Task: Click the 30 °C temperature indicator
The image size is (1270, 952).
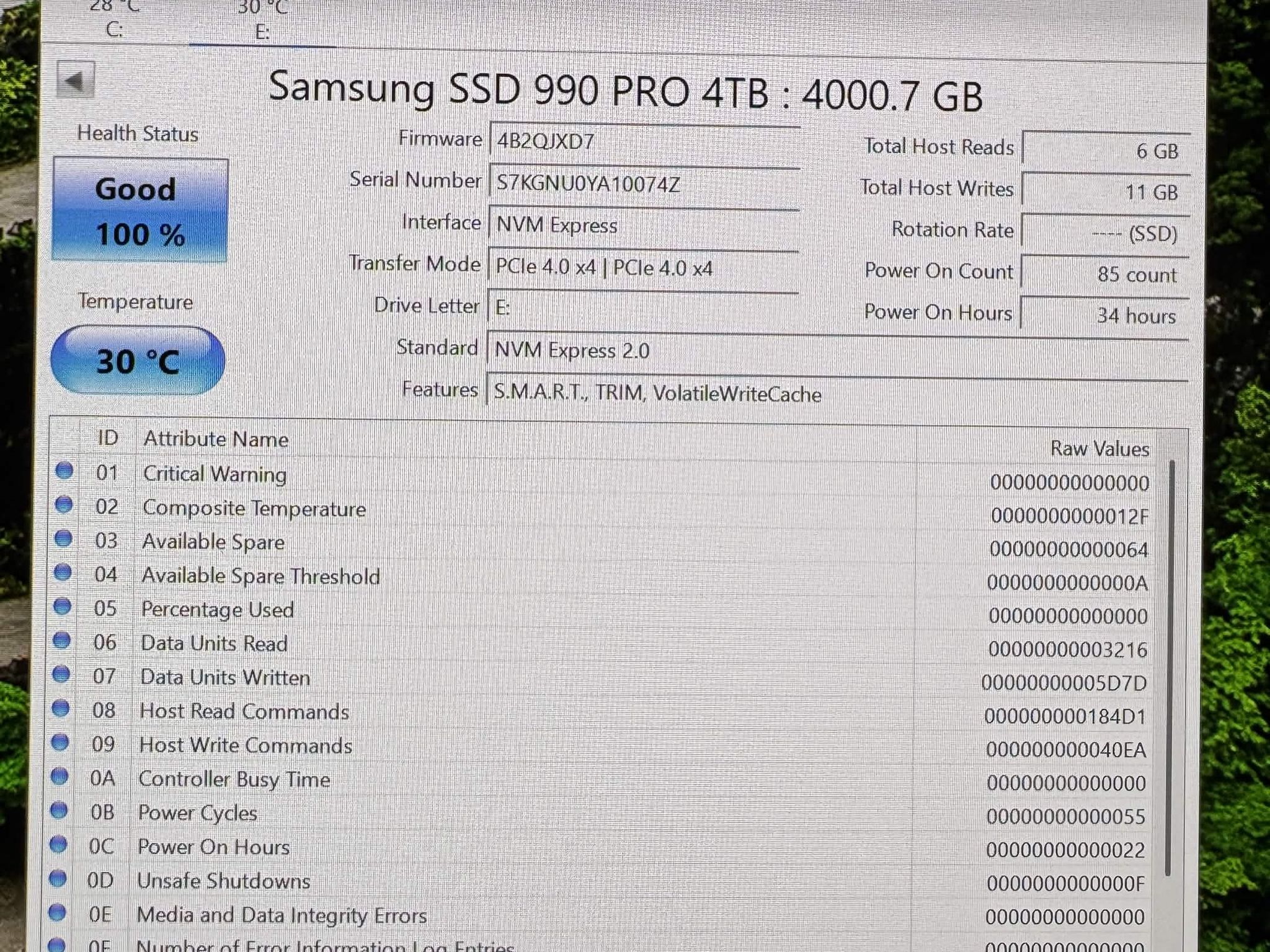Action: tap(138, 361)
